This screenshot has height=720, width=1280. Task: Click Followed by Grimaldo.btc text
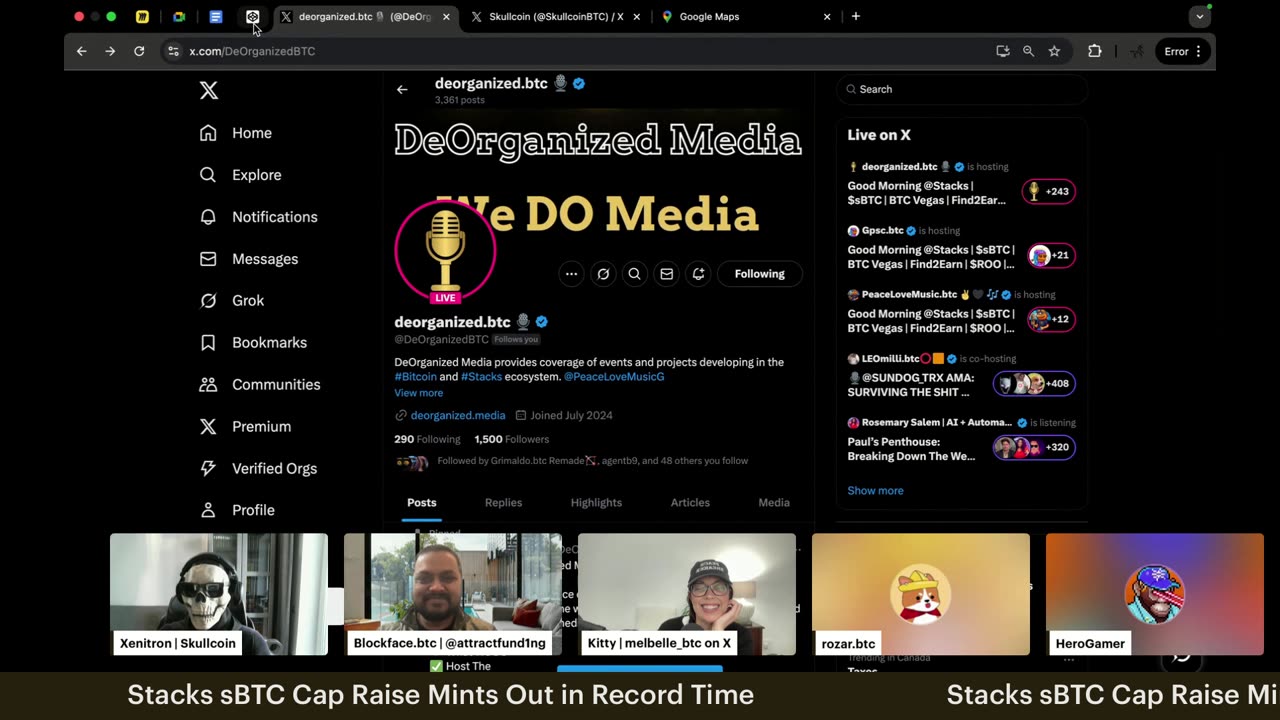[x=592, y=461]
